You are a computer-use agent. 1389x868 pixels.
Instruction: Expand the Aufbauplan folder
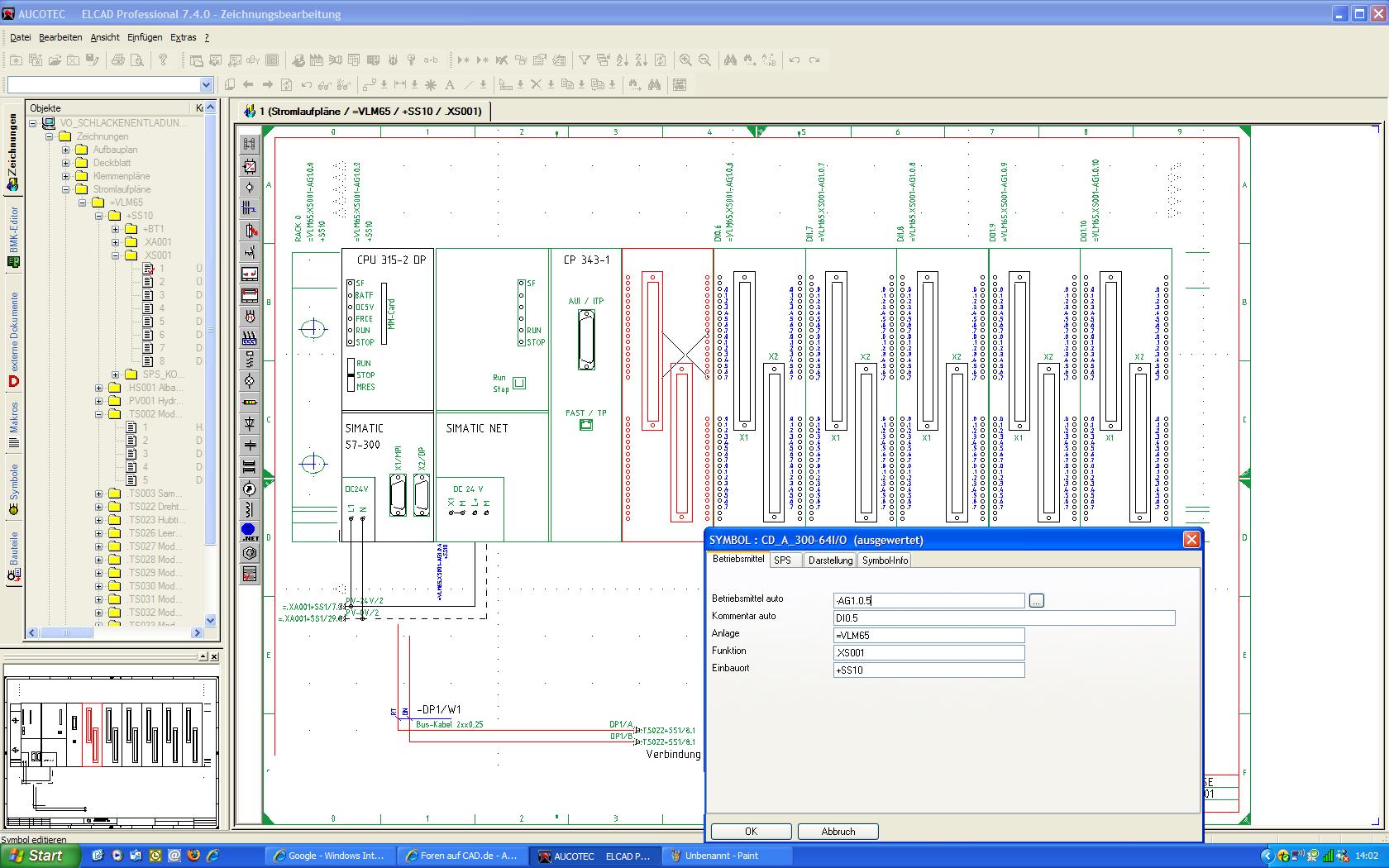66,150
